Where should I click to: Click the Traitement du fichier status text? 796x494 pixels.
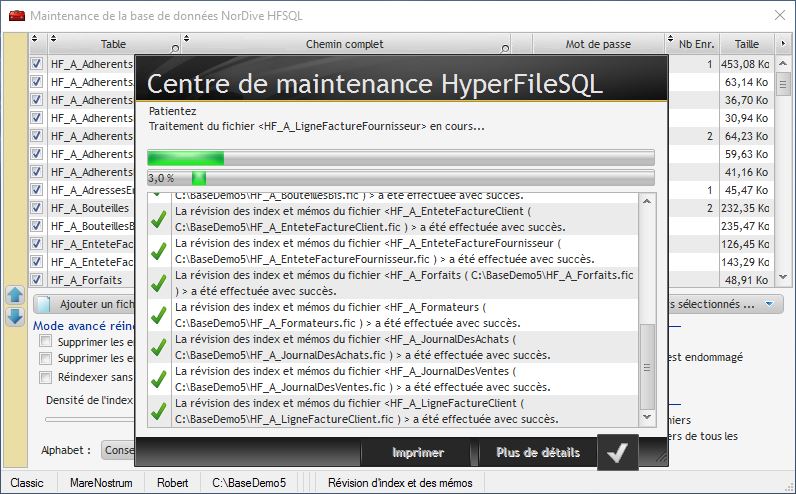click(317, 126)
